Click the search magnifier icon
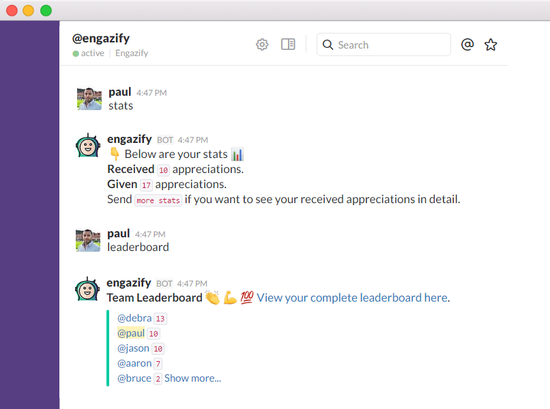The height and width of the screenshot is (409, 550). [x=328, y=45]
